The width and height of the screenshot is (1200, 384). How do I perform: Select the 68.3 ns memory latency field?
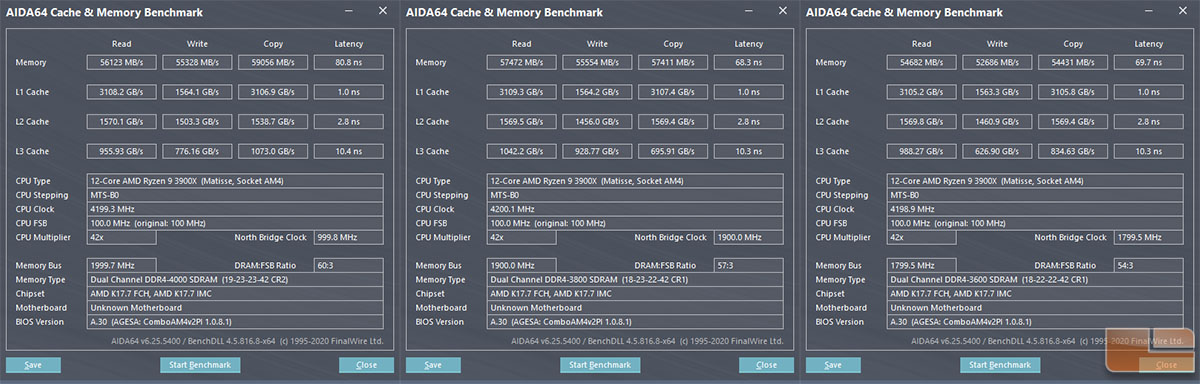tap(748, 62)
